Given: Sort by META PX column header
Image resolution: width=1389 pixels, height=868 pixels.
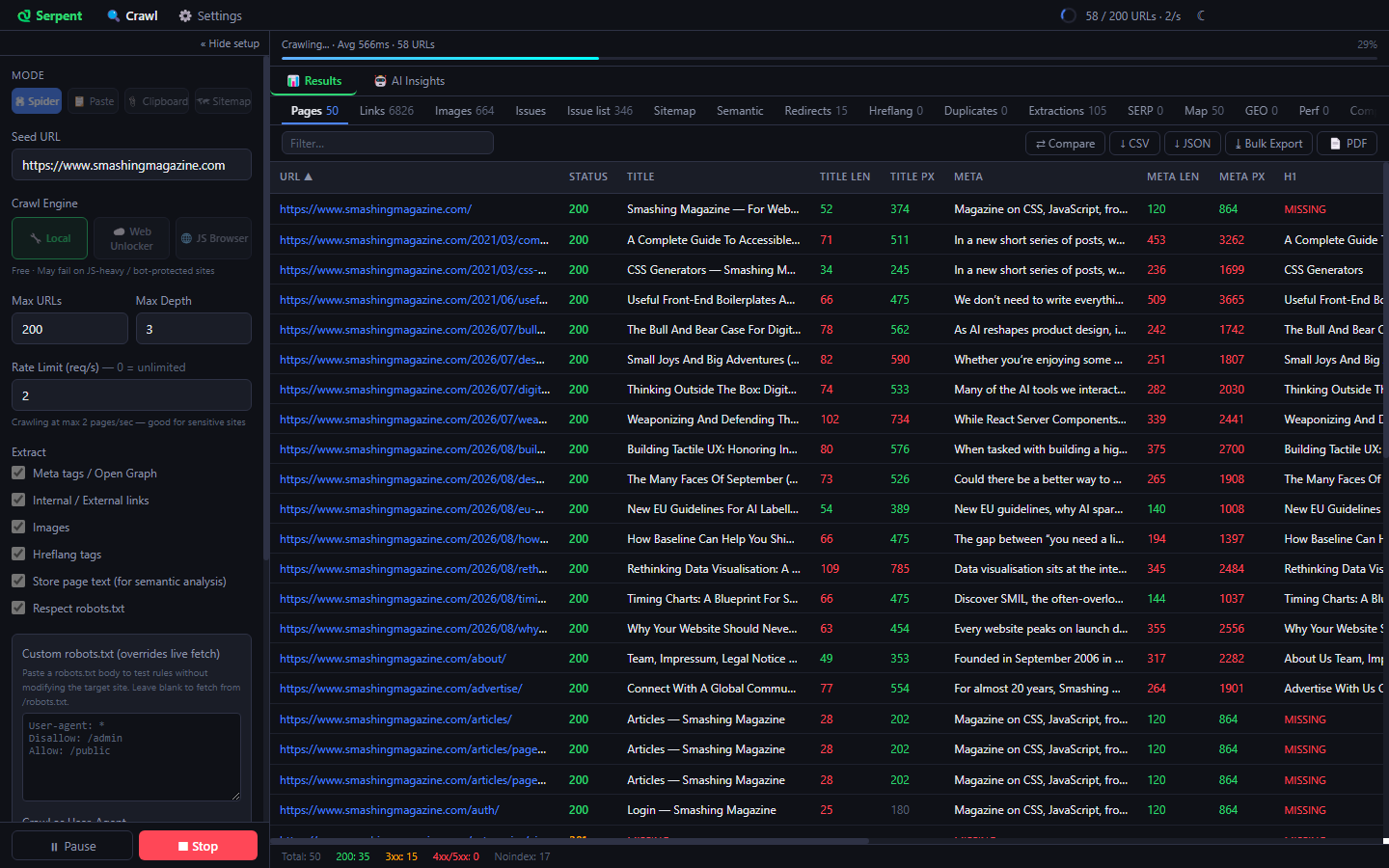Looking at the screenshot, I should (1242, 176).
